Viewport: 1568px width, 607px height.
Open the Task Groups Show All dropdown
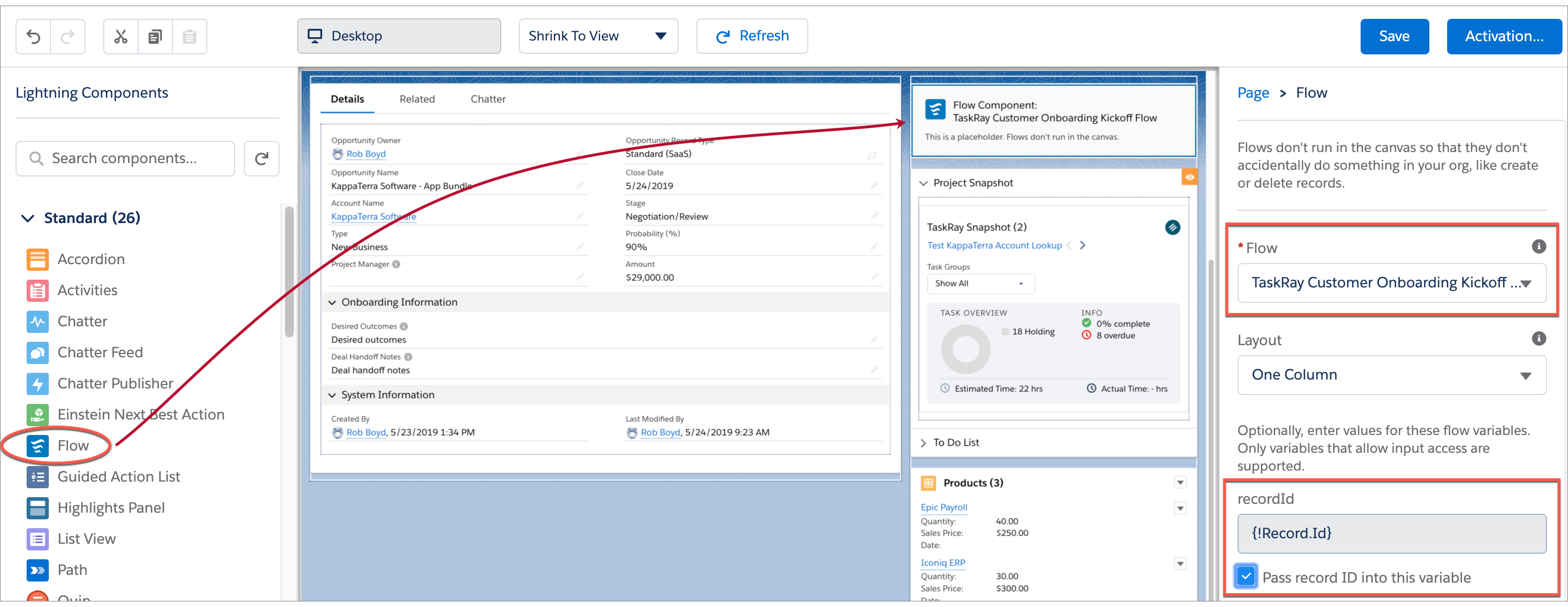point(980,284)
